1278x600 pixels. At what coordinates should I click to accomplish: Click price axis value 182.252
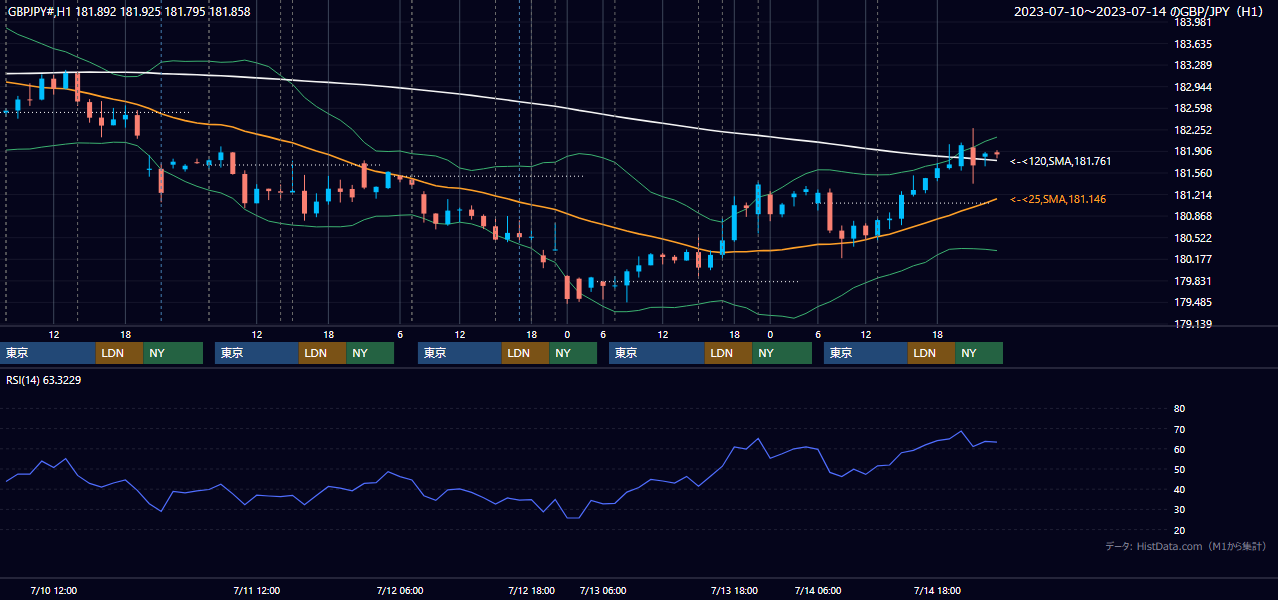[x=1192, y=130]
